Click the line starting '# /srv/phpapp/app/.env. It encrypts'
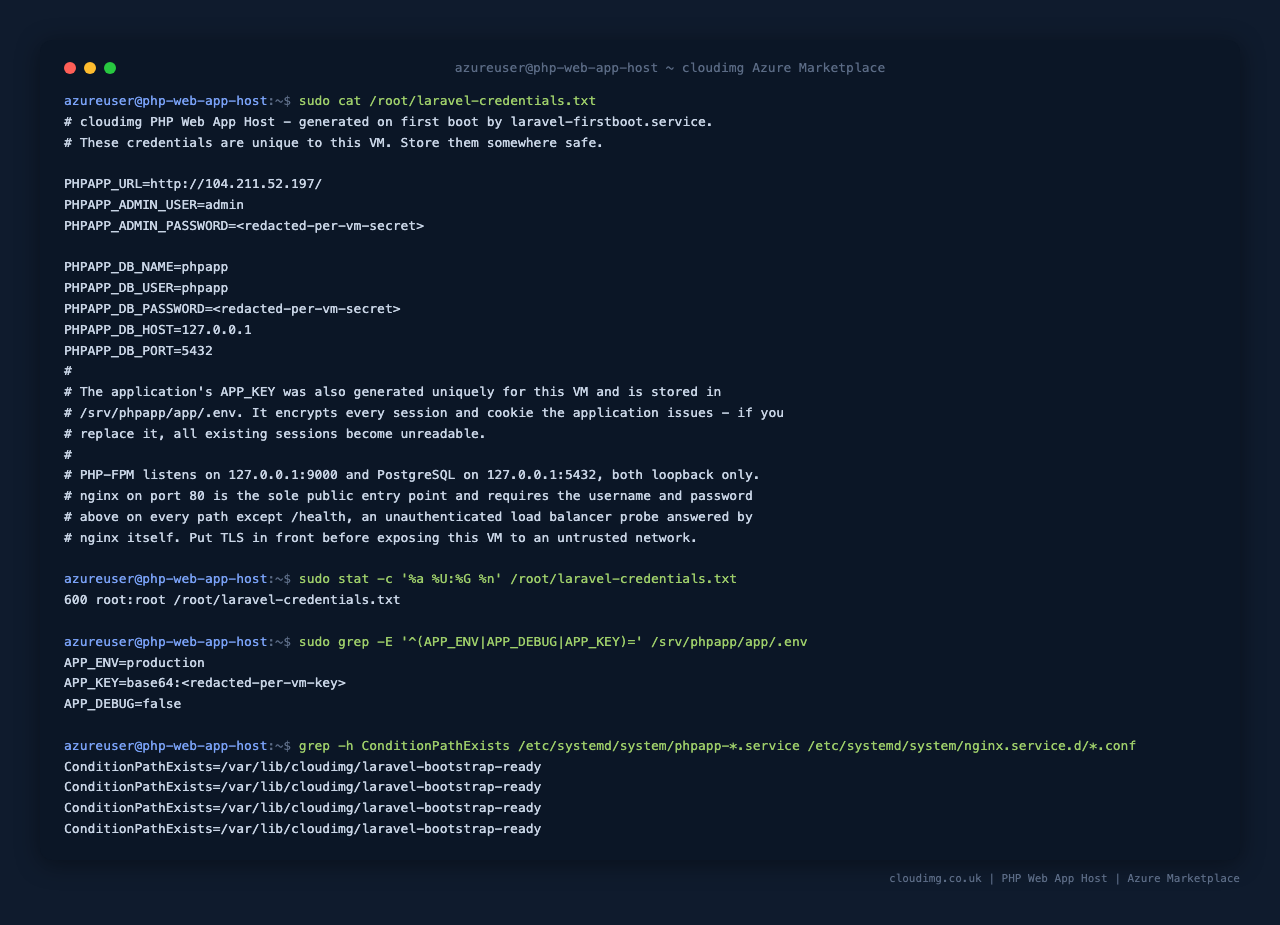Image resolution: width=1280 pixels, height=925 pixels. pyautogui.click(x=424, y=413)
